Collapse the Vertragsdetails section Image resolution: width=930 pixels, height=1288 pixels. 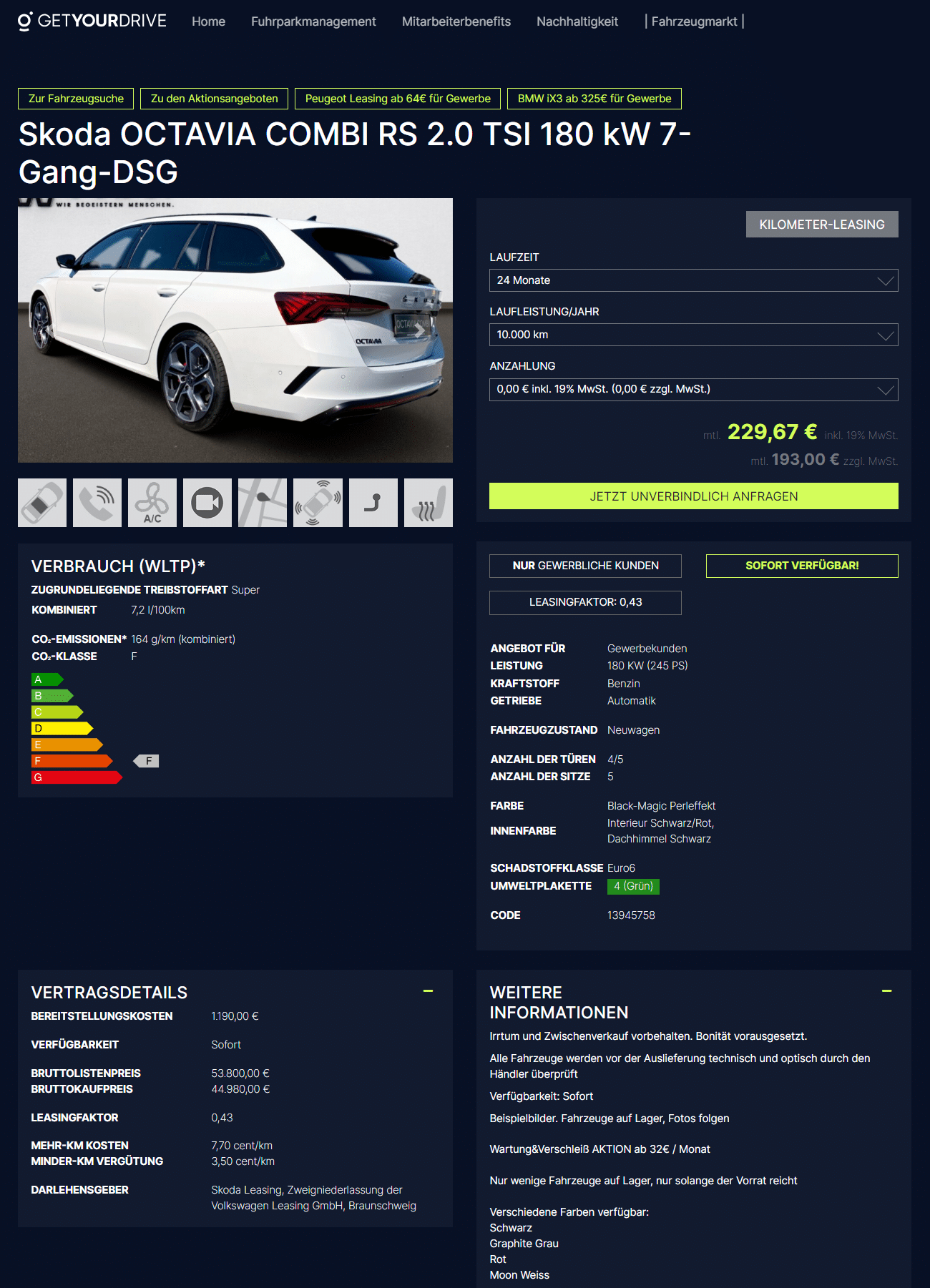(428, 991)
